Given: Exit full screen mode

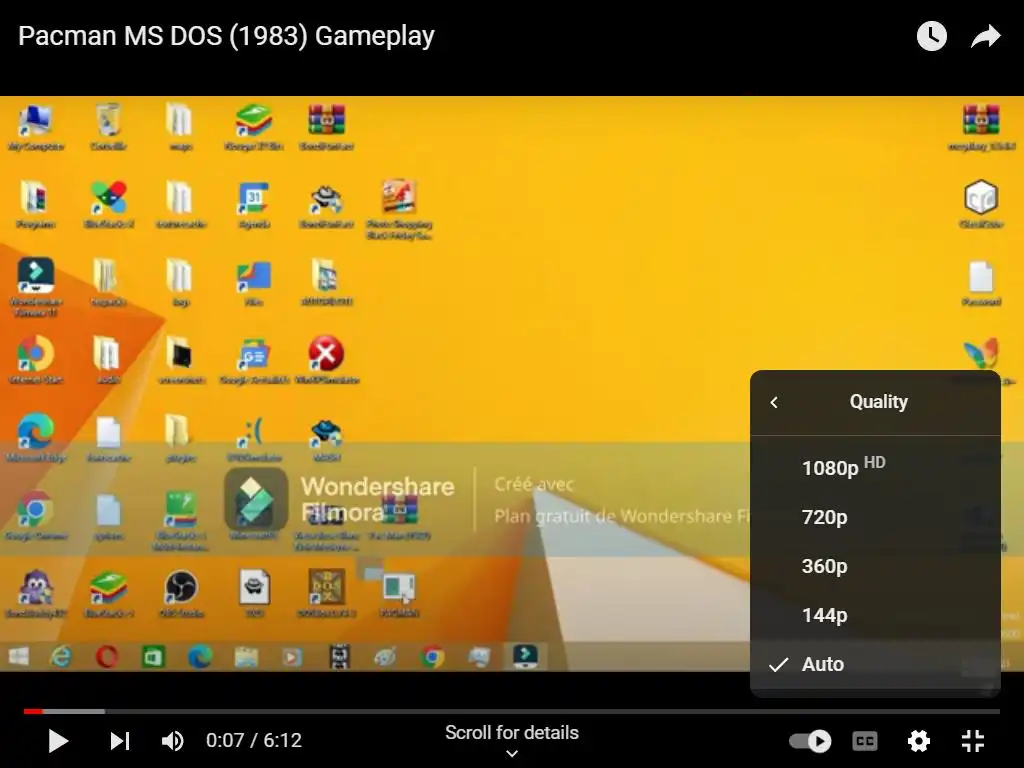Looking at the screenshot, I should 973,741.
